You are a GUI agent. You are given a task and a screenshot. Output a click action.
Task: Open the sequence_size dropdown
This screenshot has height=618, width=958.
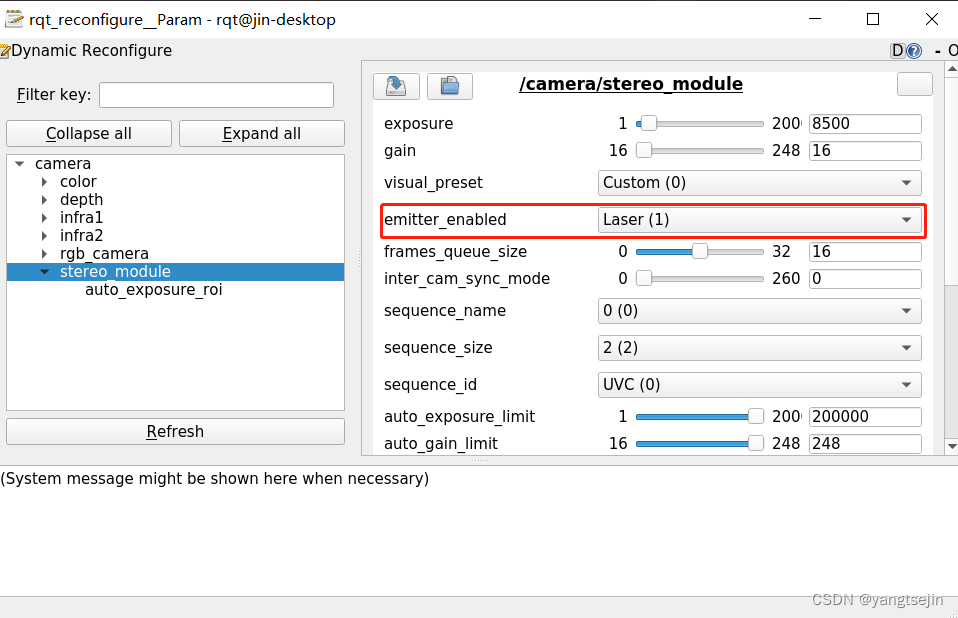pos(759,348)
